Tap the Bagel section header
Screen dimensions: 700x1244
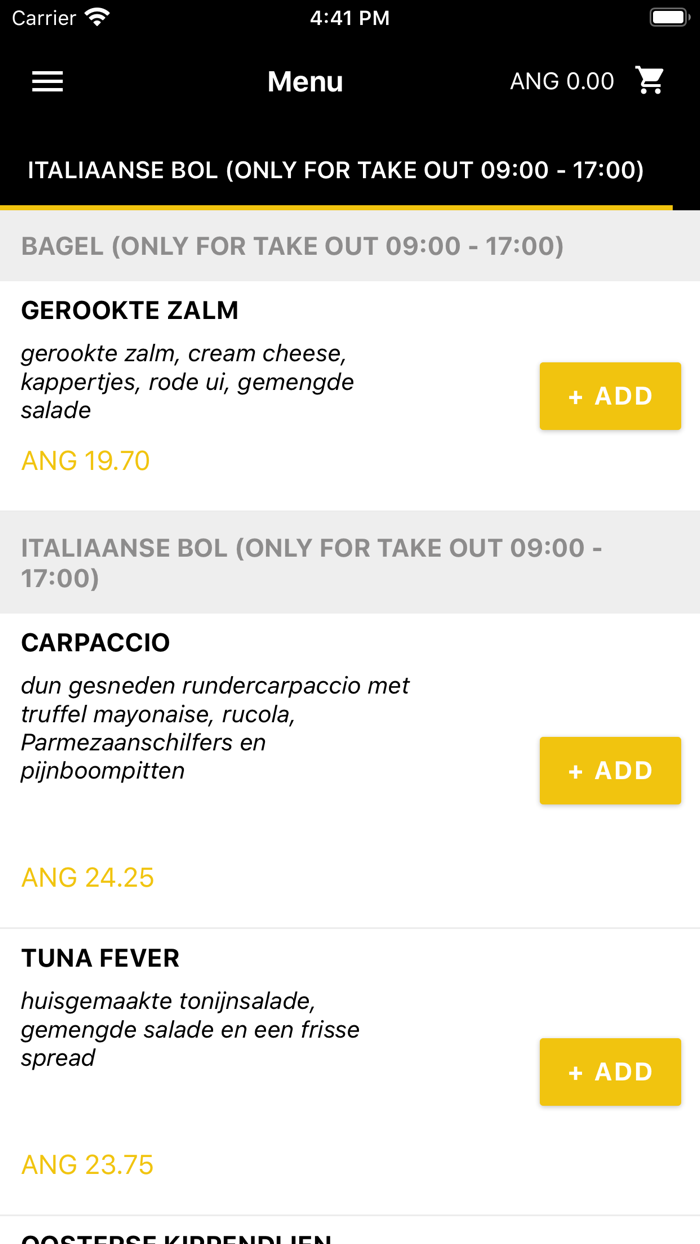point(292,246)
